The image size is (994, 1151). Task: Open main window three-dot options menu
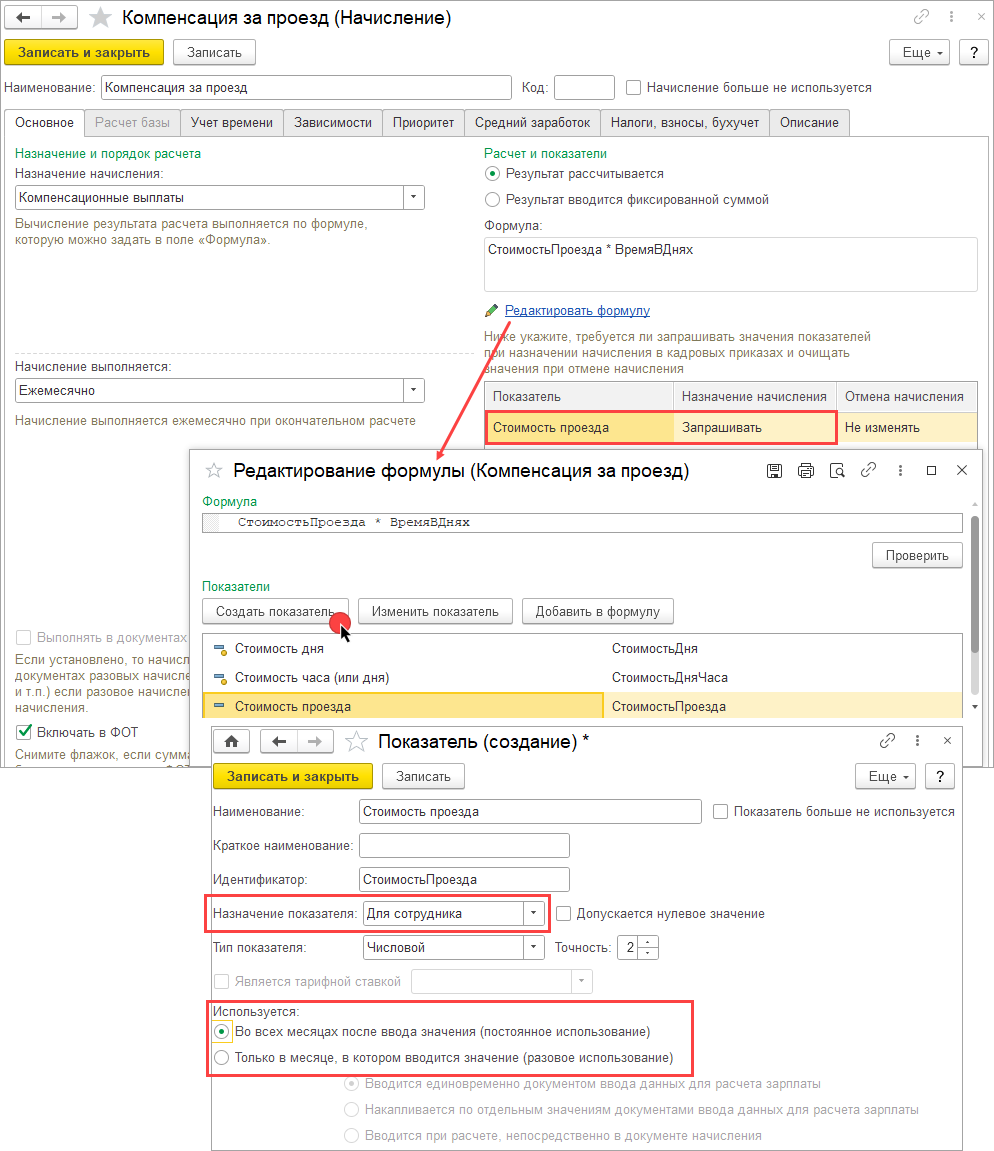[951, 17]
